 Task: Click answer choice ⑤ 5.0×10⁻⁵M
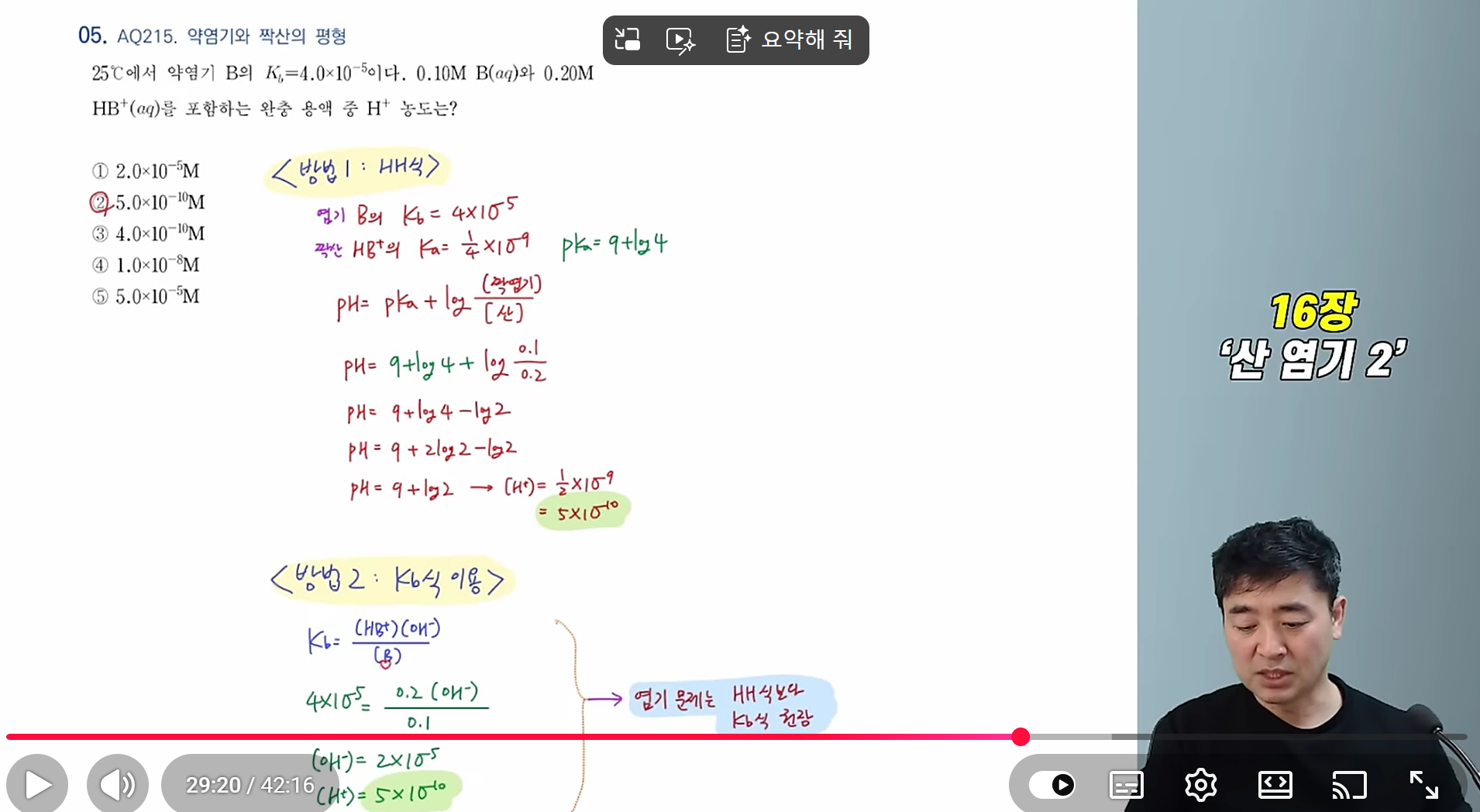click(x=146, y=296)
